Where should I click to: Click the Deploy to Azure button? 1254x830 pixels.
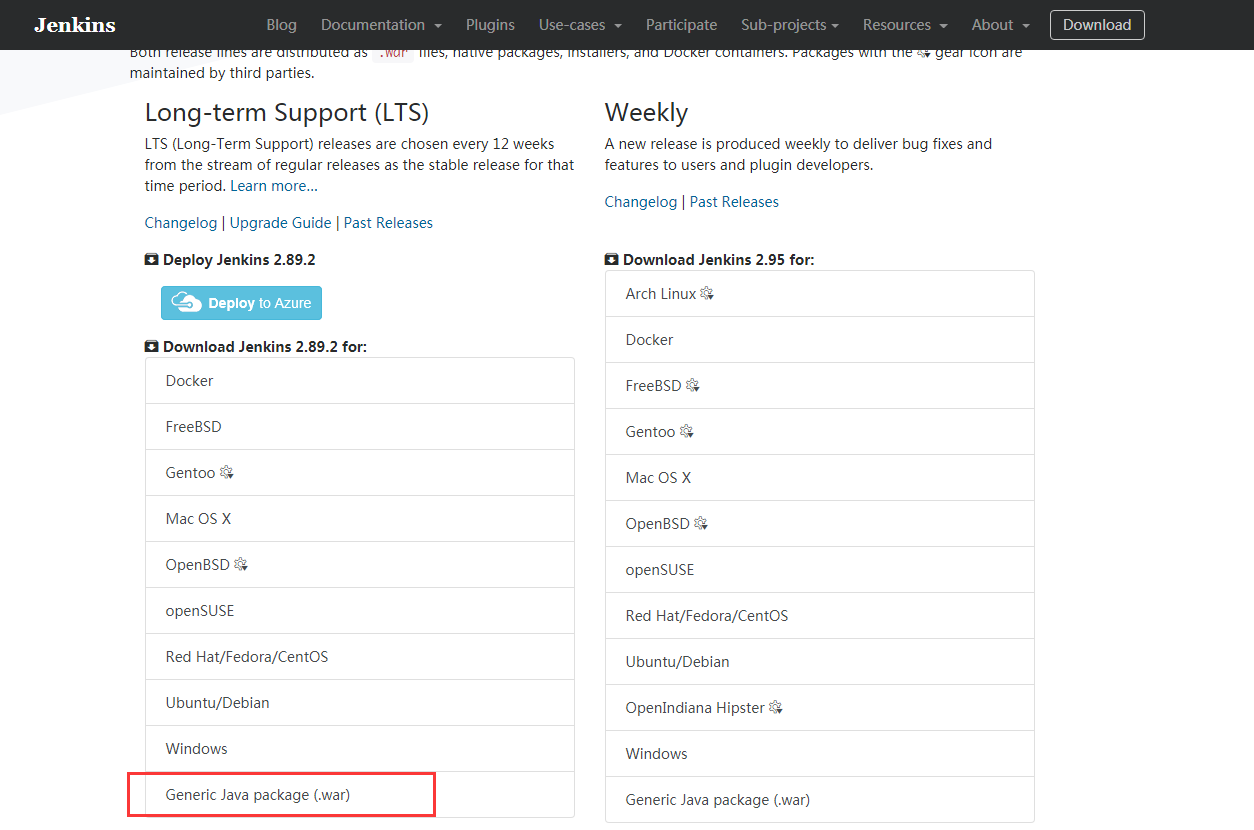point(241,303)
